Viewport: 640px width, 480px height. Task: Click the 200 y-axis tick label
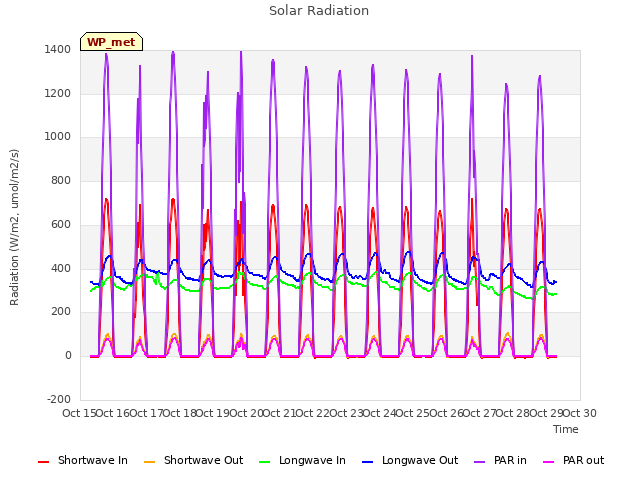(61, 312)
